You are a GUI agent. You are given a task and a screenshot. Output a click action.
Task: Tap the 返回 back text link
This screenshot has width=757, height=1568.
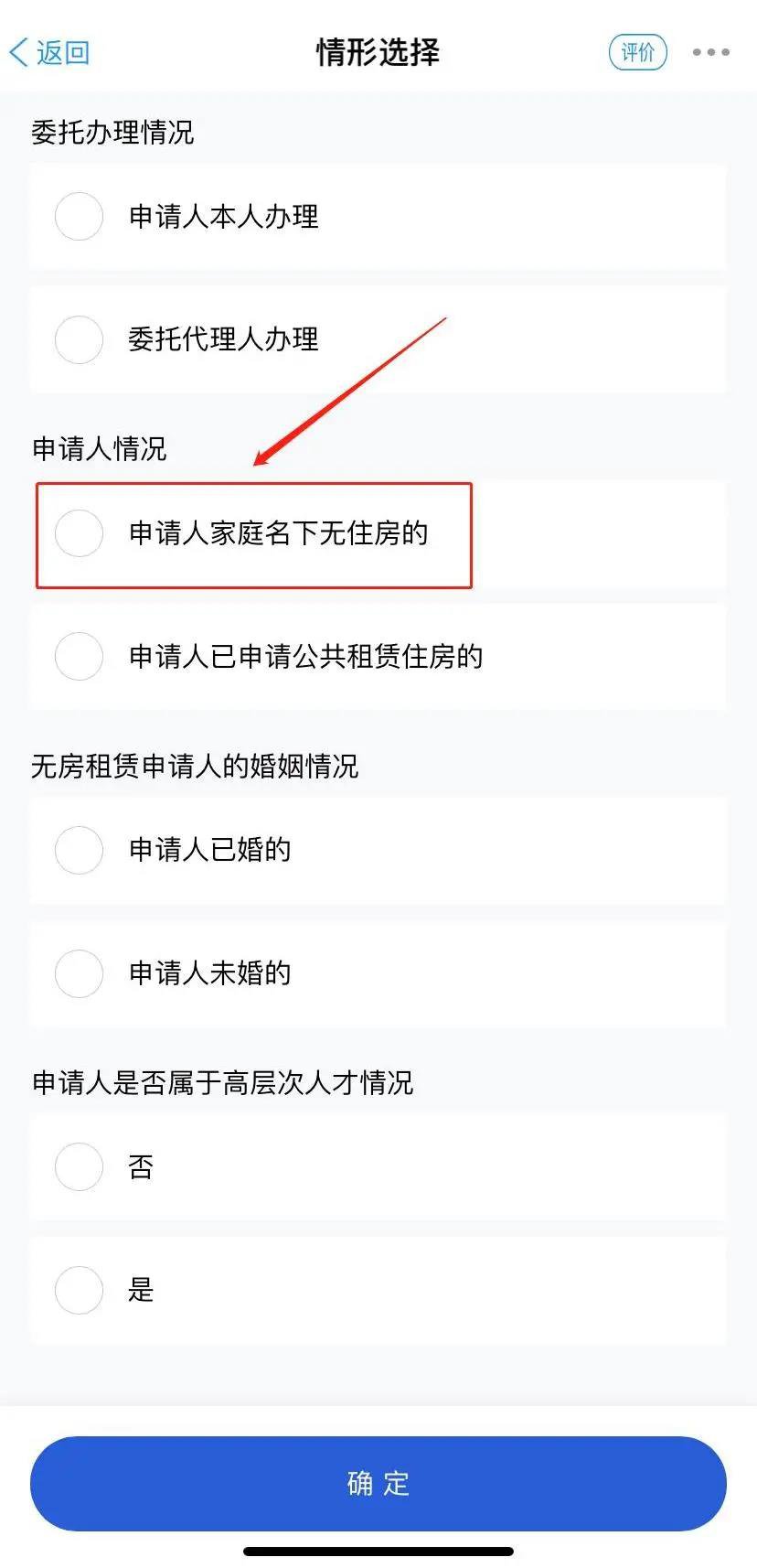pyautogui.click(x=63, y=52)
